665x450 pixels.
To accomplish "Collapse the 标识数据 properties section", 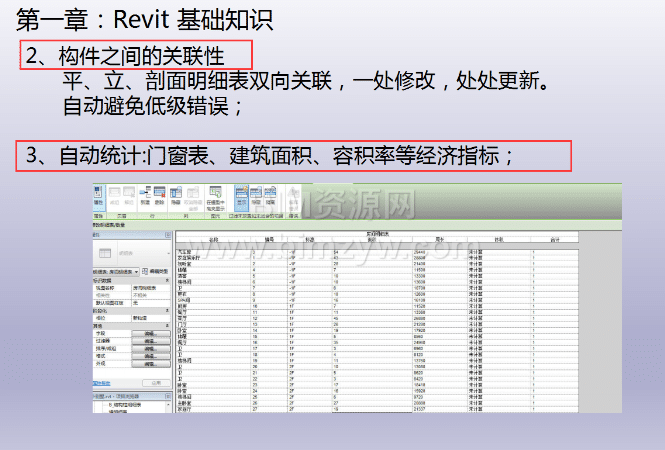I will click(168, 281).
